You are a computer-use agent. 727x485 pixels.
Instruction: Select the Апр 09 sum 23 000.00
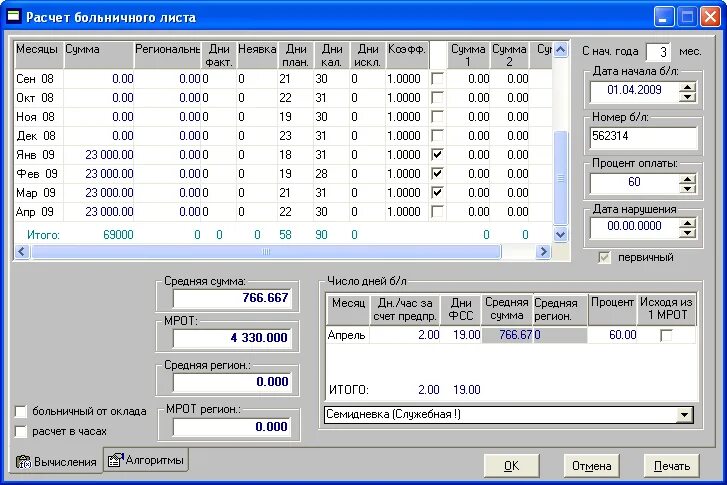(109, 212)
